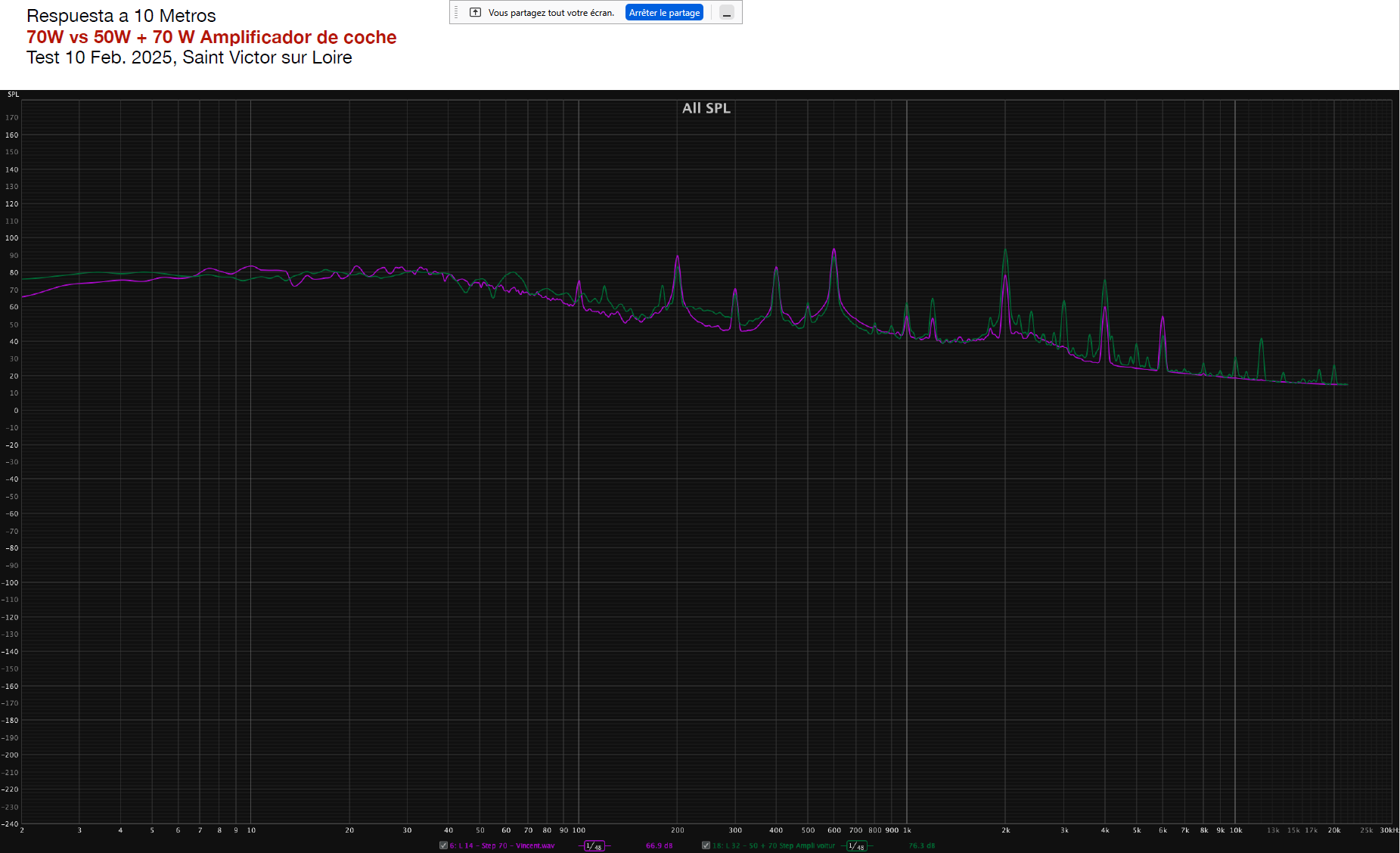The width and height of the screenshot is (1400, 853).
Task: Click the 10k frequency axis label
Action: tap(1235, 830)
